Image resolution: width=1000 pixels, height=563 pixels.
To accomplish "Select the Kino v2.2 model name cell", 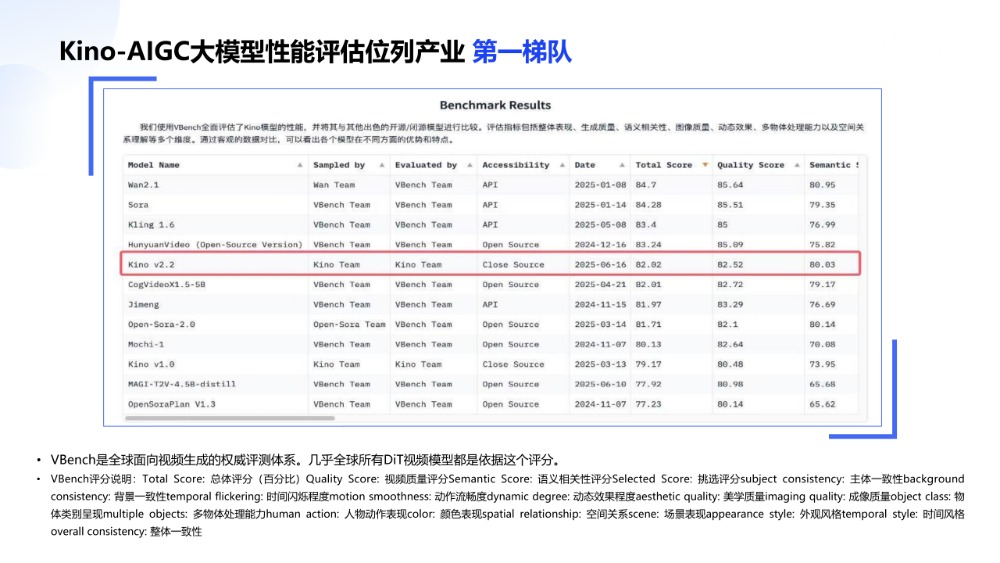I will coord(151,265).
